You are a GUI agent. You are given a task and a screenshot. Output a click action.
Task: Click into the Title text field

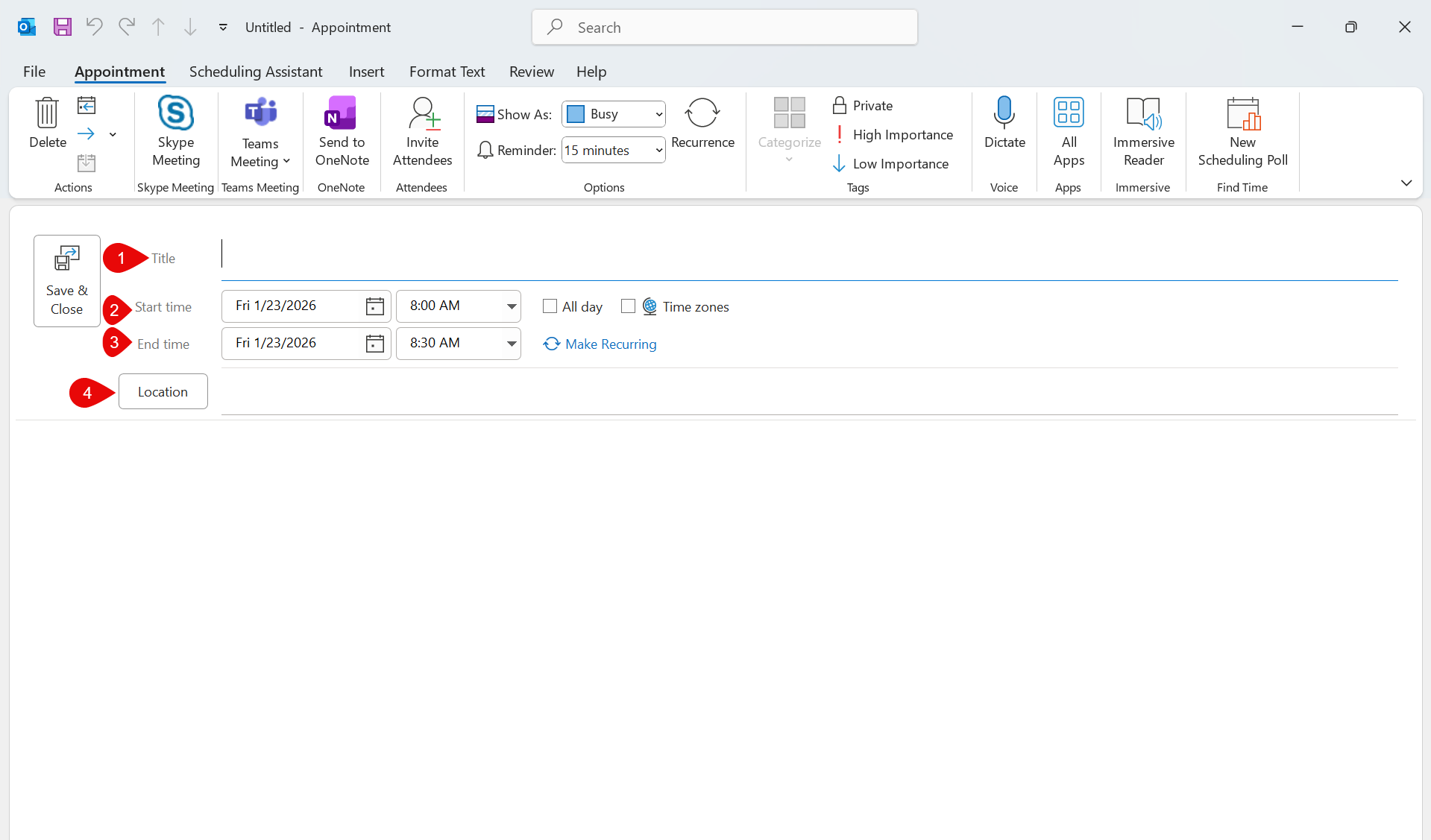coord(805,257)
